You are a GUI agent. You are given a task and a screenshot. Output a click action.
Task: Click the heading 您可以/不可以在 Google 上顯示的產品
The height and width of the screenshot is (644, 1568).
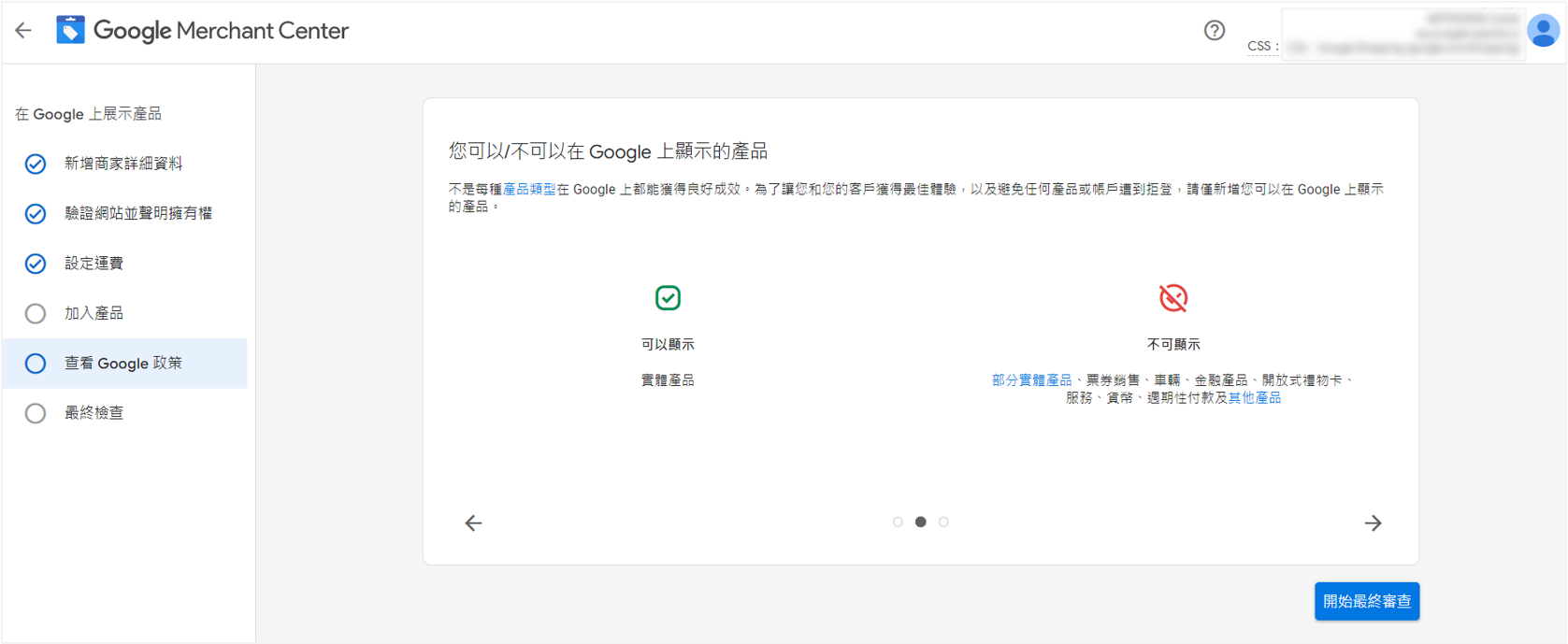(x=608, y=151)
